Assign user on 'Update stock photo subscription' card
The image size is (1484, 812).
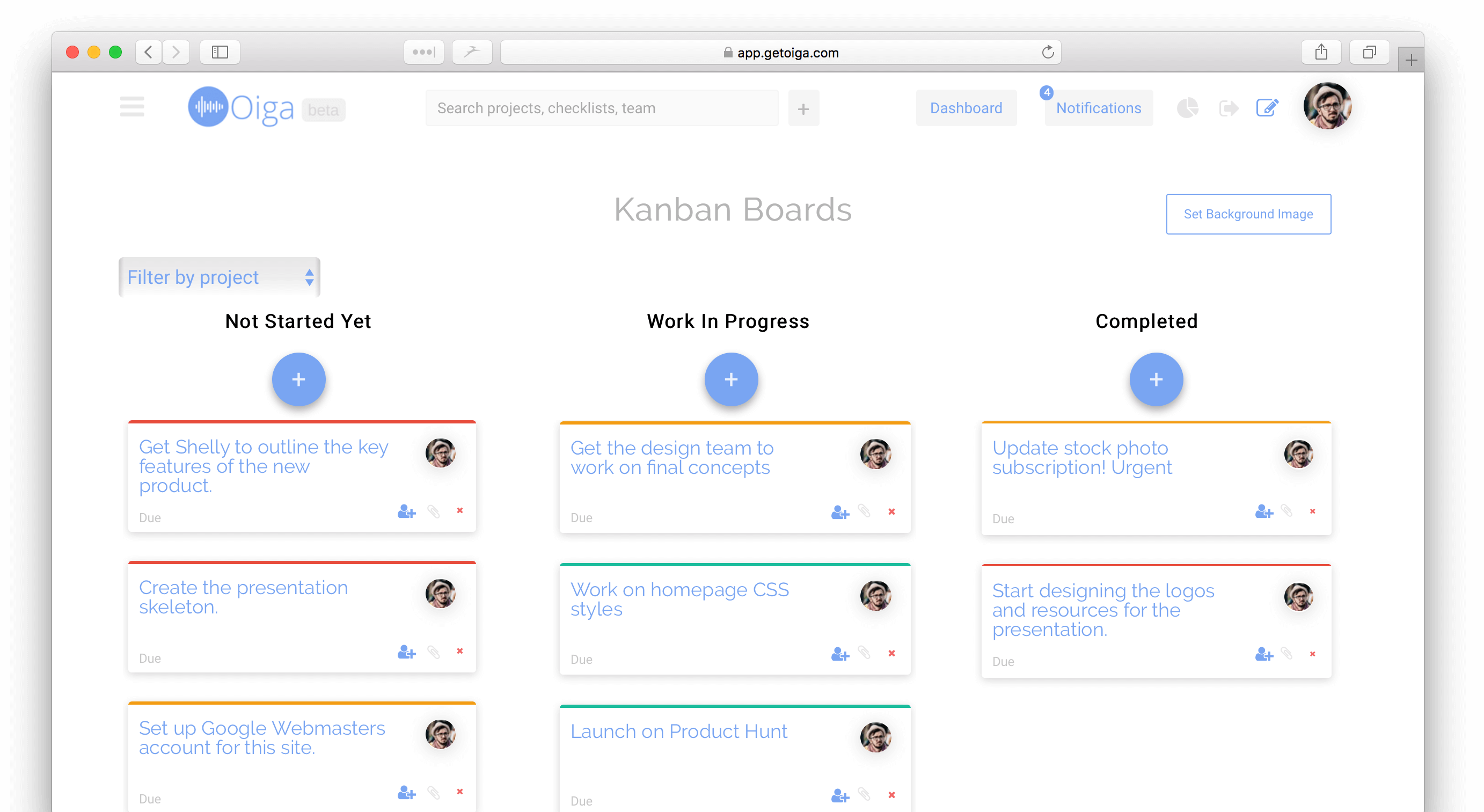[x=1264, y=511]
